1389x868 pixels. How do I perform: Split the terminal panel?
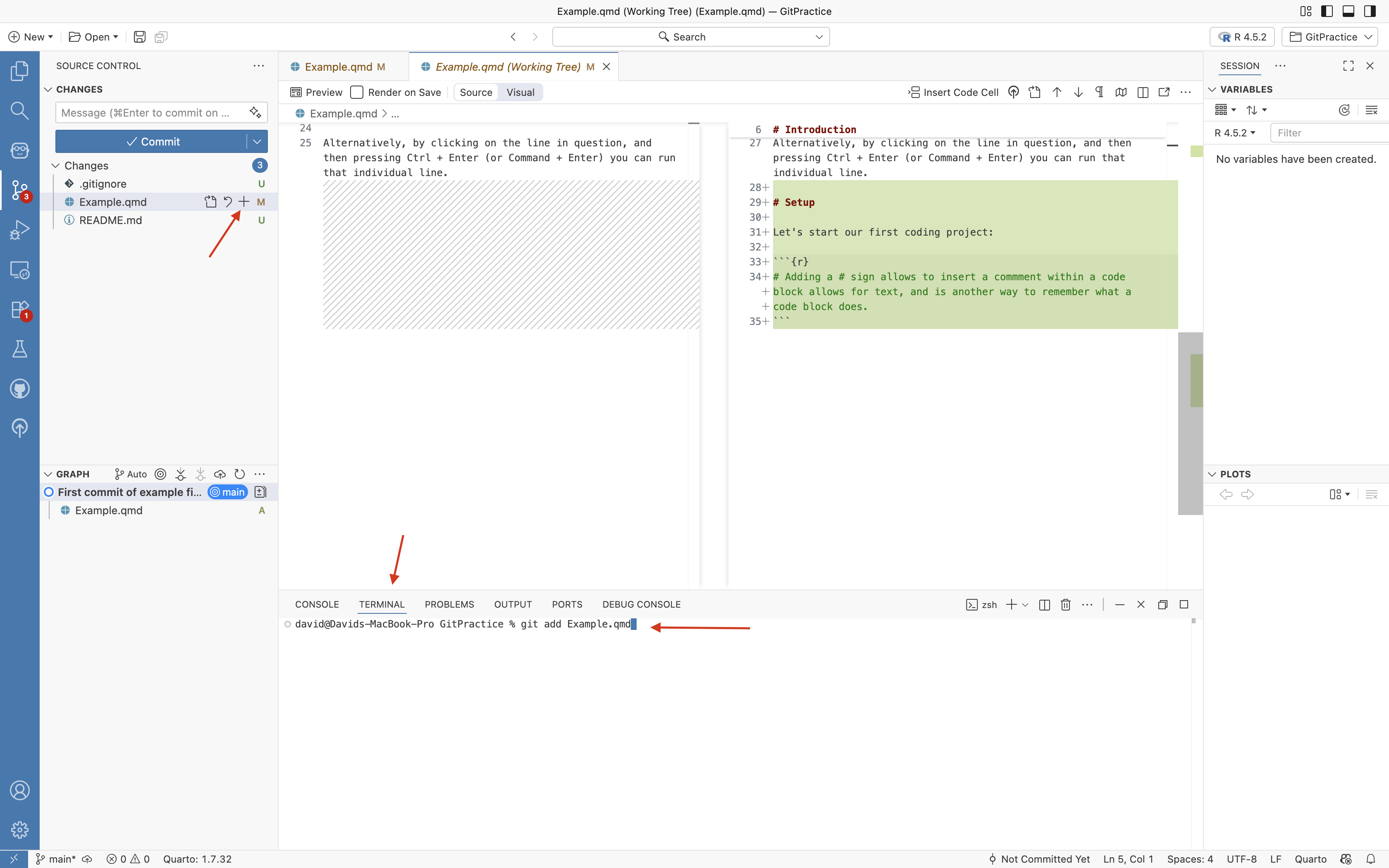pos(1044,604)
